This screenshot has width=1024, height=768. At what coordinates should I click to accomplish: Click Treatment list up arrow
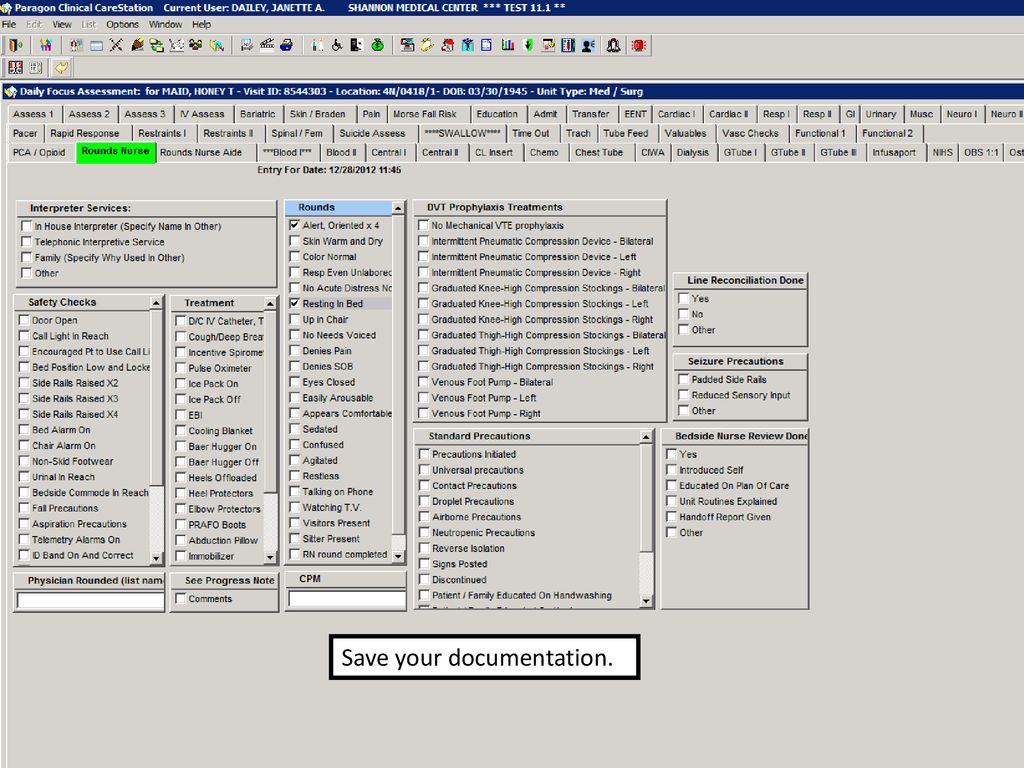[270, 304]
